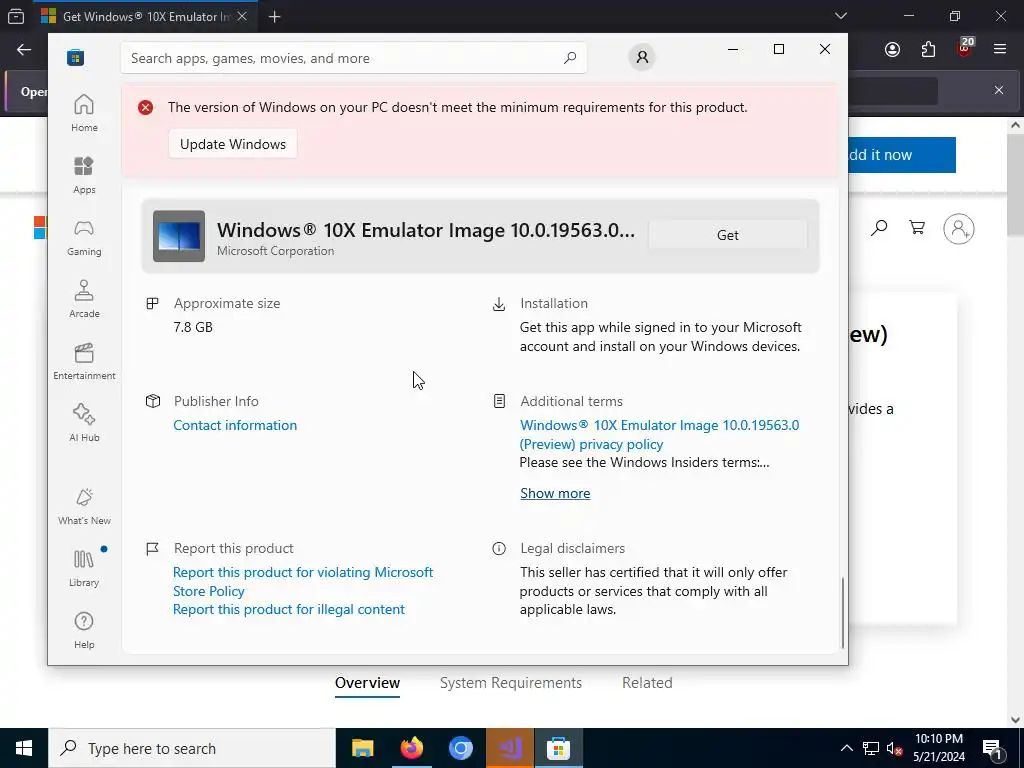This screenshot has width=1024, height=768.
Task: Switch to Overview tab on browser page
Action: (367, 683)
